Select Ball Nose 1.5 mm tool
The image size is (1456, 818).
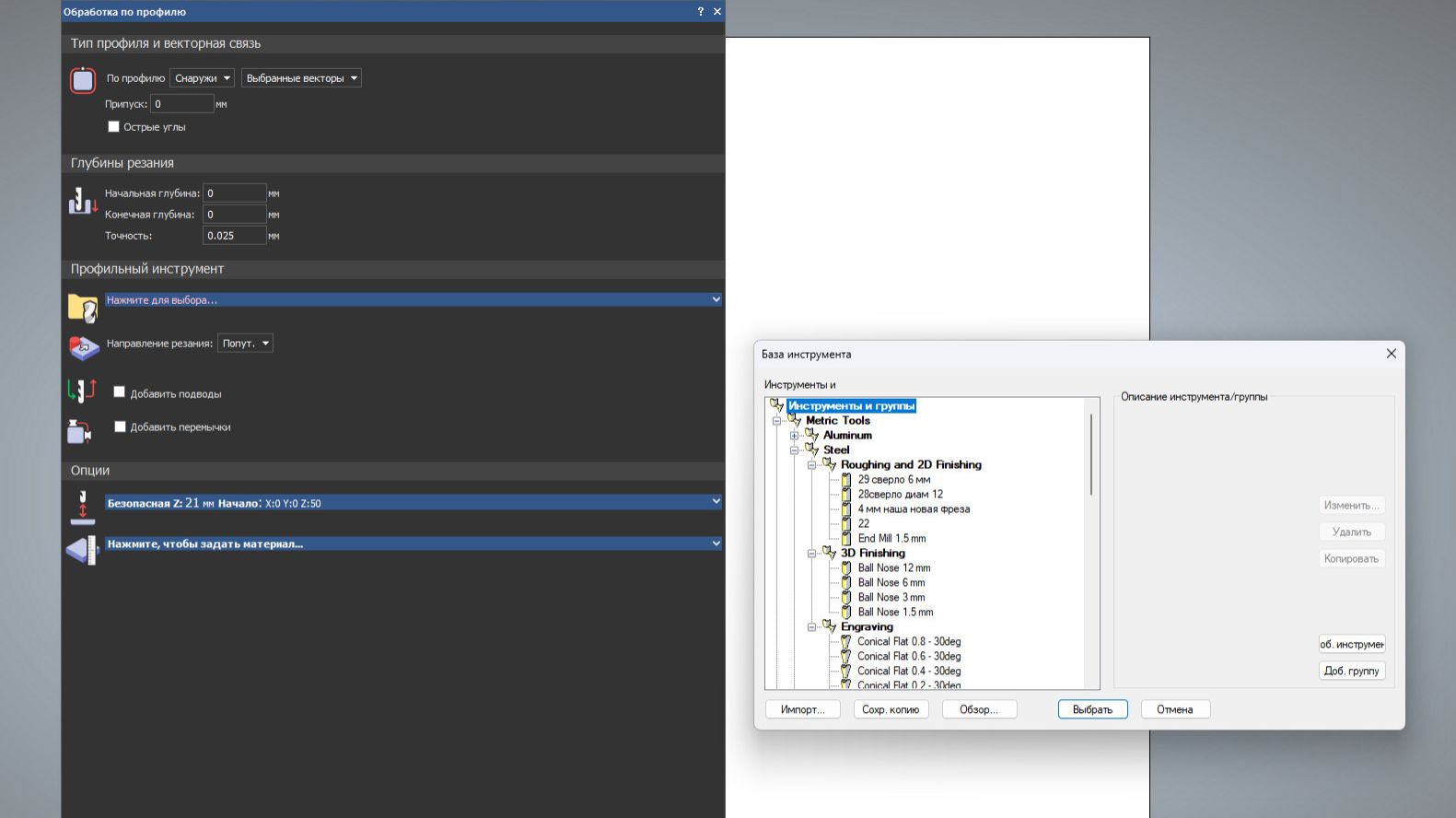tap(895, 612)
